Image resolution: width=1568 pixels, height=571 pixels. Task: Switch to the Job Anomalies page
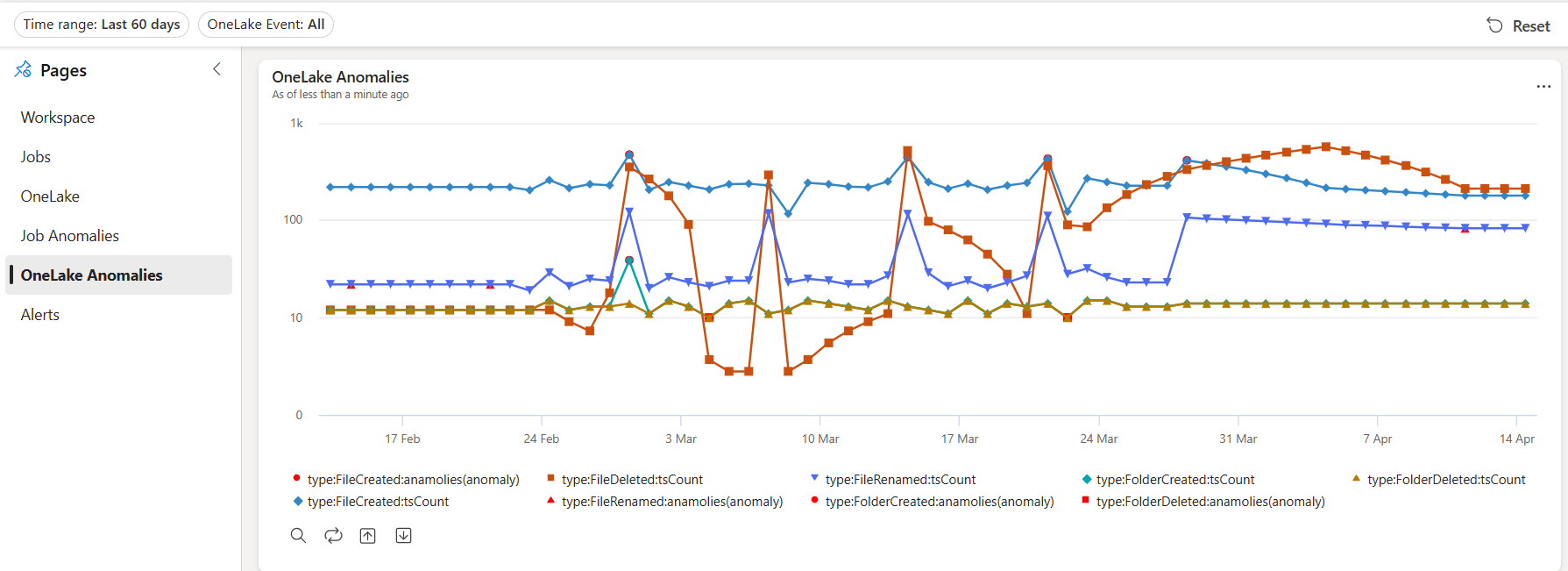[x=70, y=236]
